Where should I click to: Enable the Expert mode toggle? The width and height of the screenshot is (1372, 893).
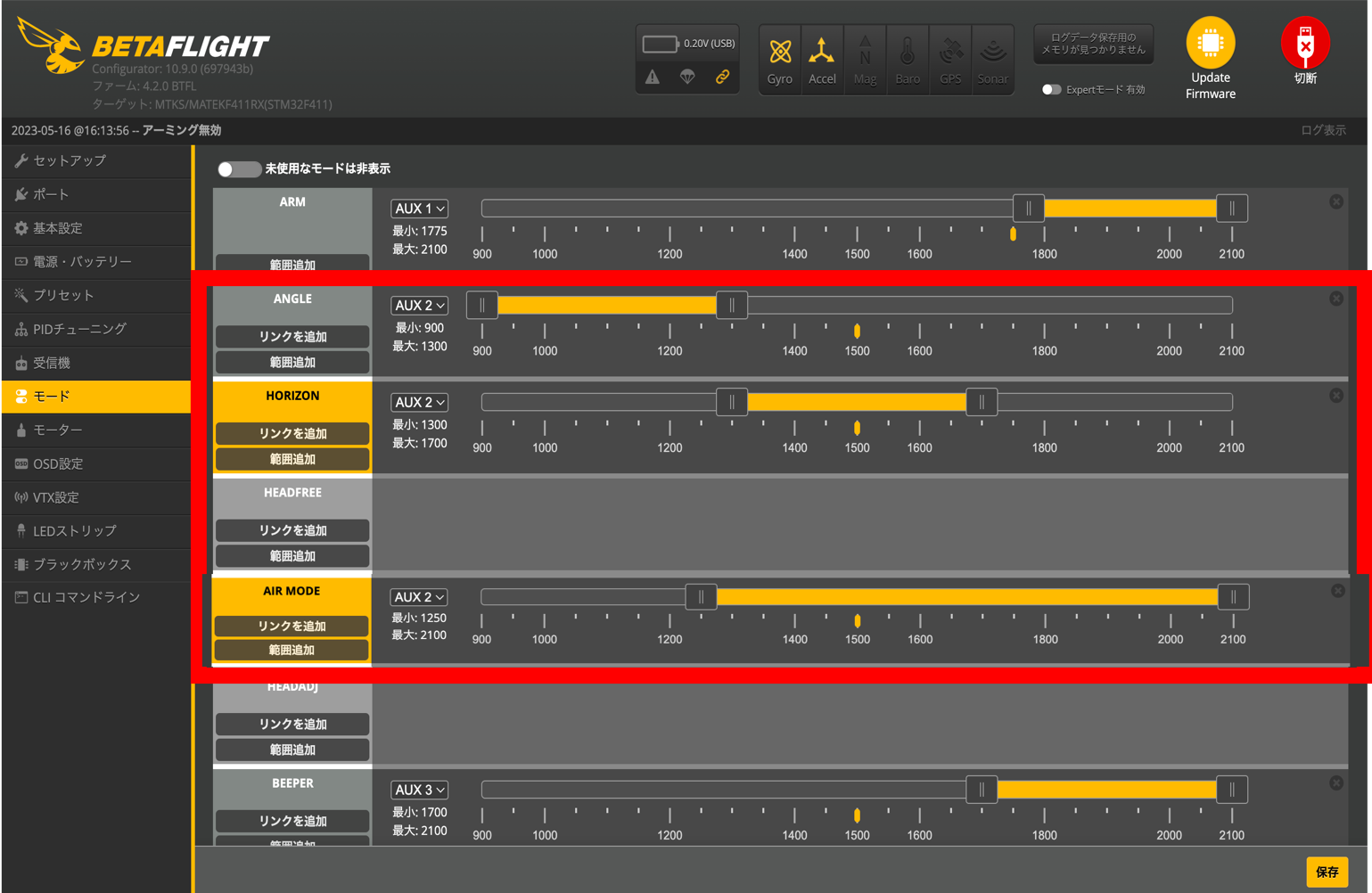click(x=1051, y=89)
